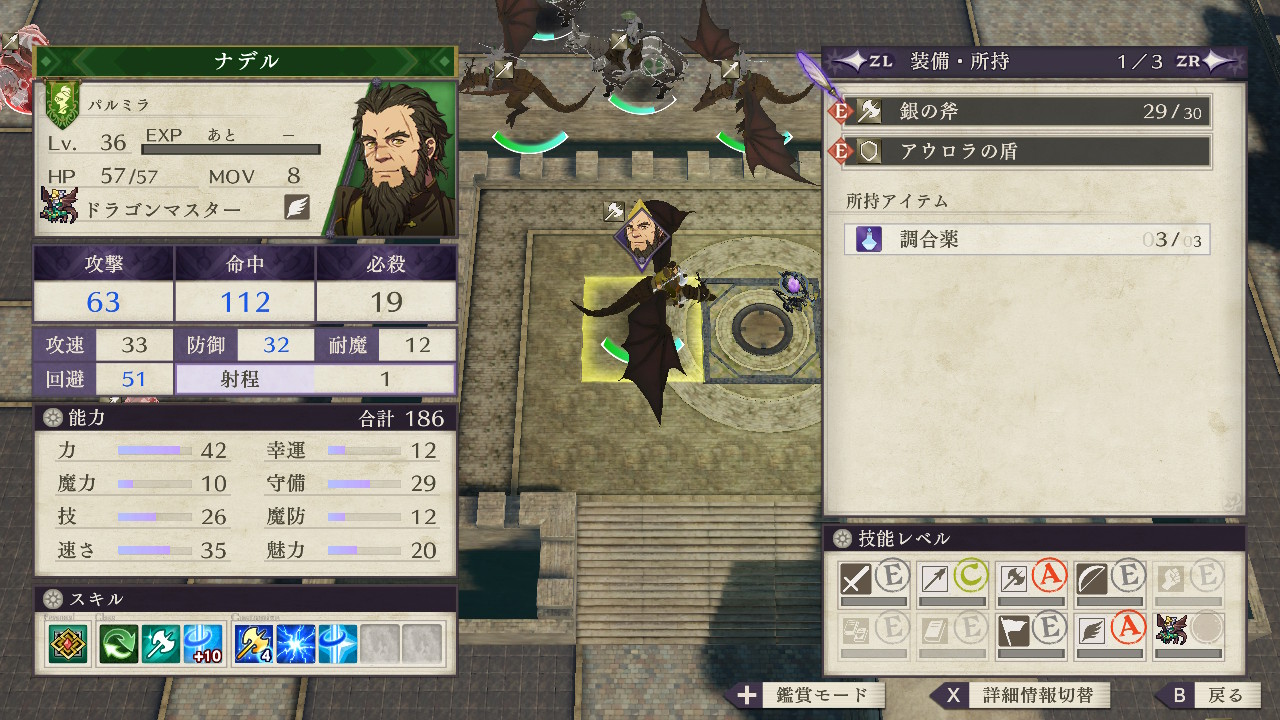Click the personal skill gold diamond icon

click(66, 644)
